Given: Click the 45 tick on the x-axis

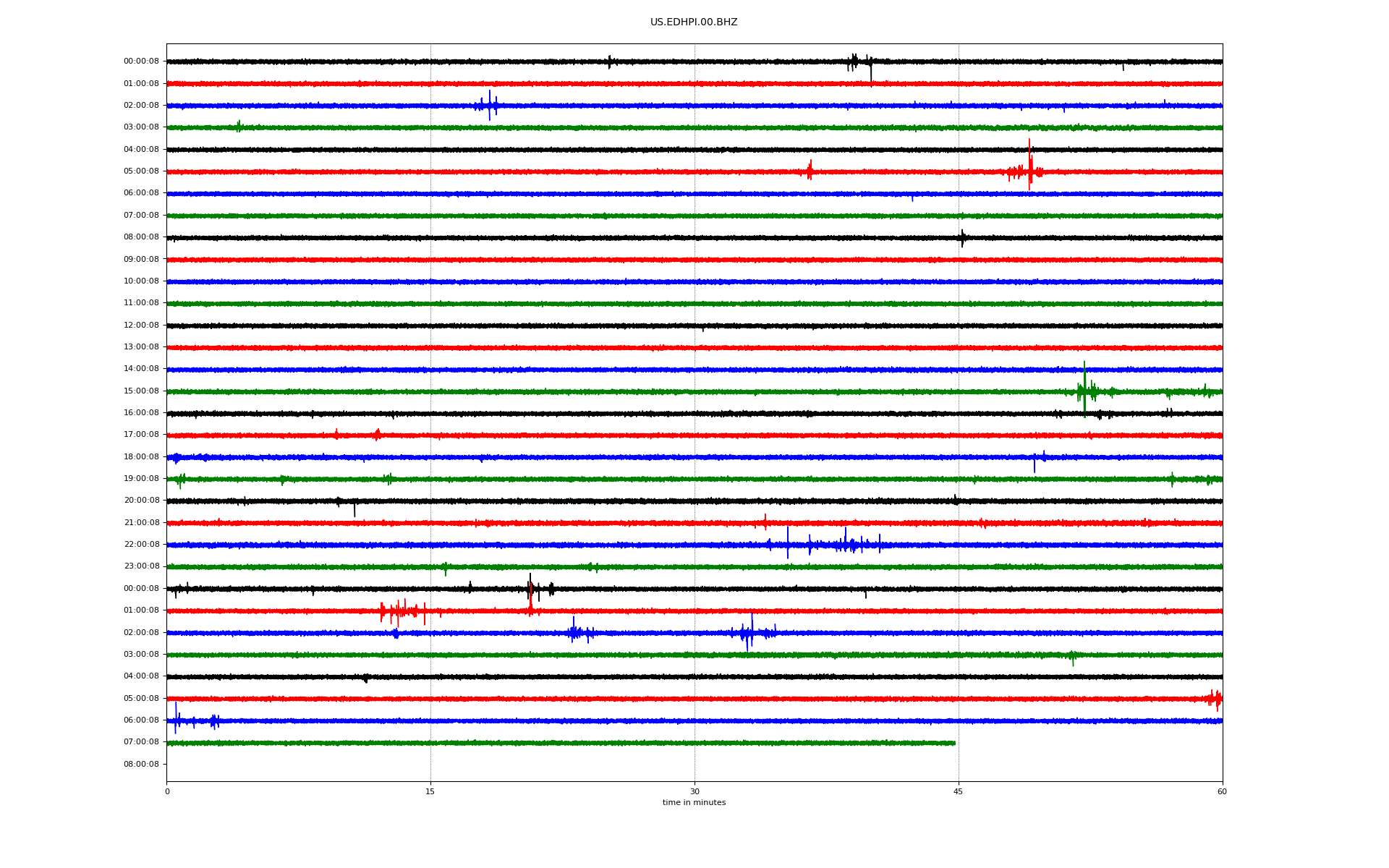Looking at the screenshot, I should [958, 792].
